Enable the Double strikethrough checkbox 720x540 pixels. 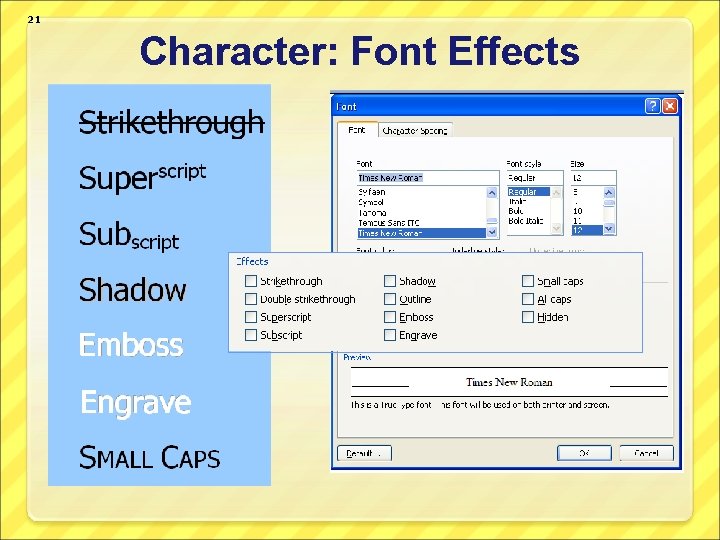pos(251,299)
